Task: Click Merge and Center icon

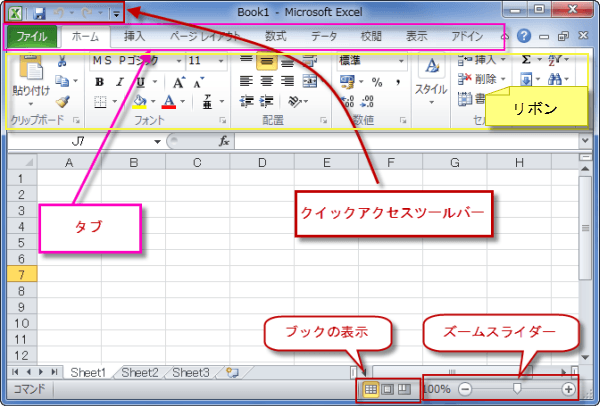Action: (309, 81)
